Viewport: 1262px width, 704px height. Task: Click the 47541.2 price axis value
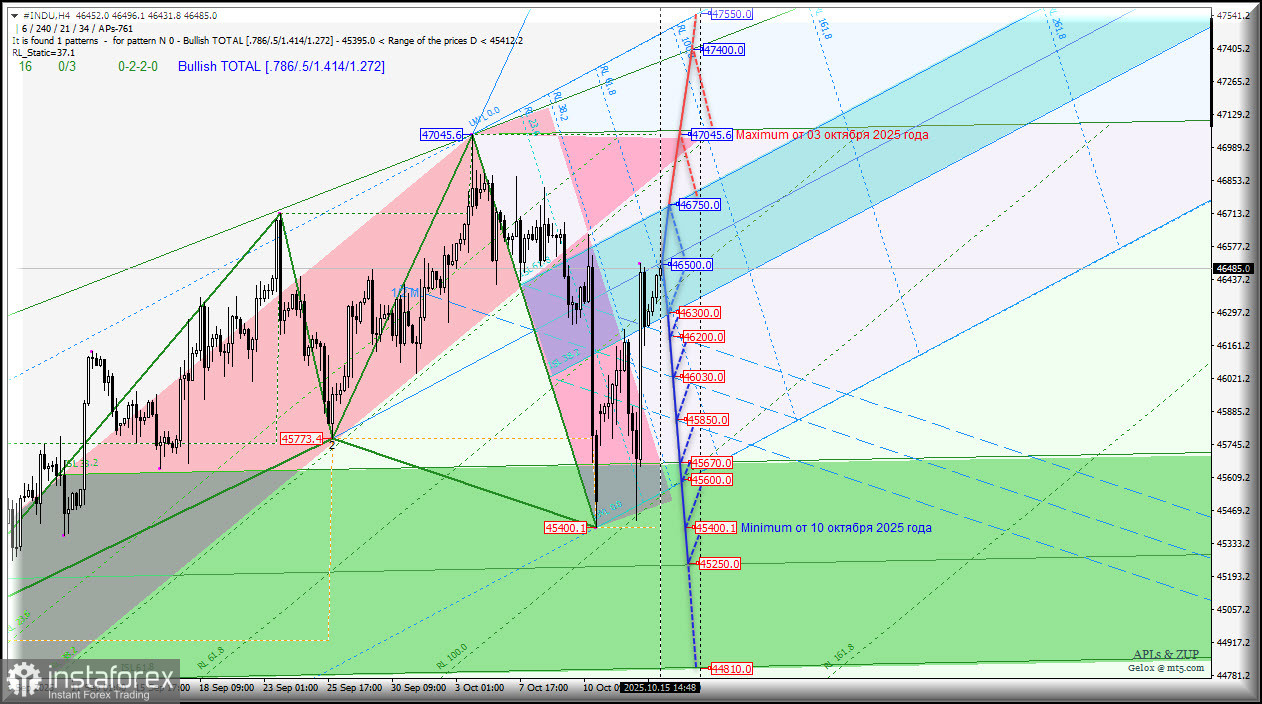click(1232, 15)
